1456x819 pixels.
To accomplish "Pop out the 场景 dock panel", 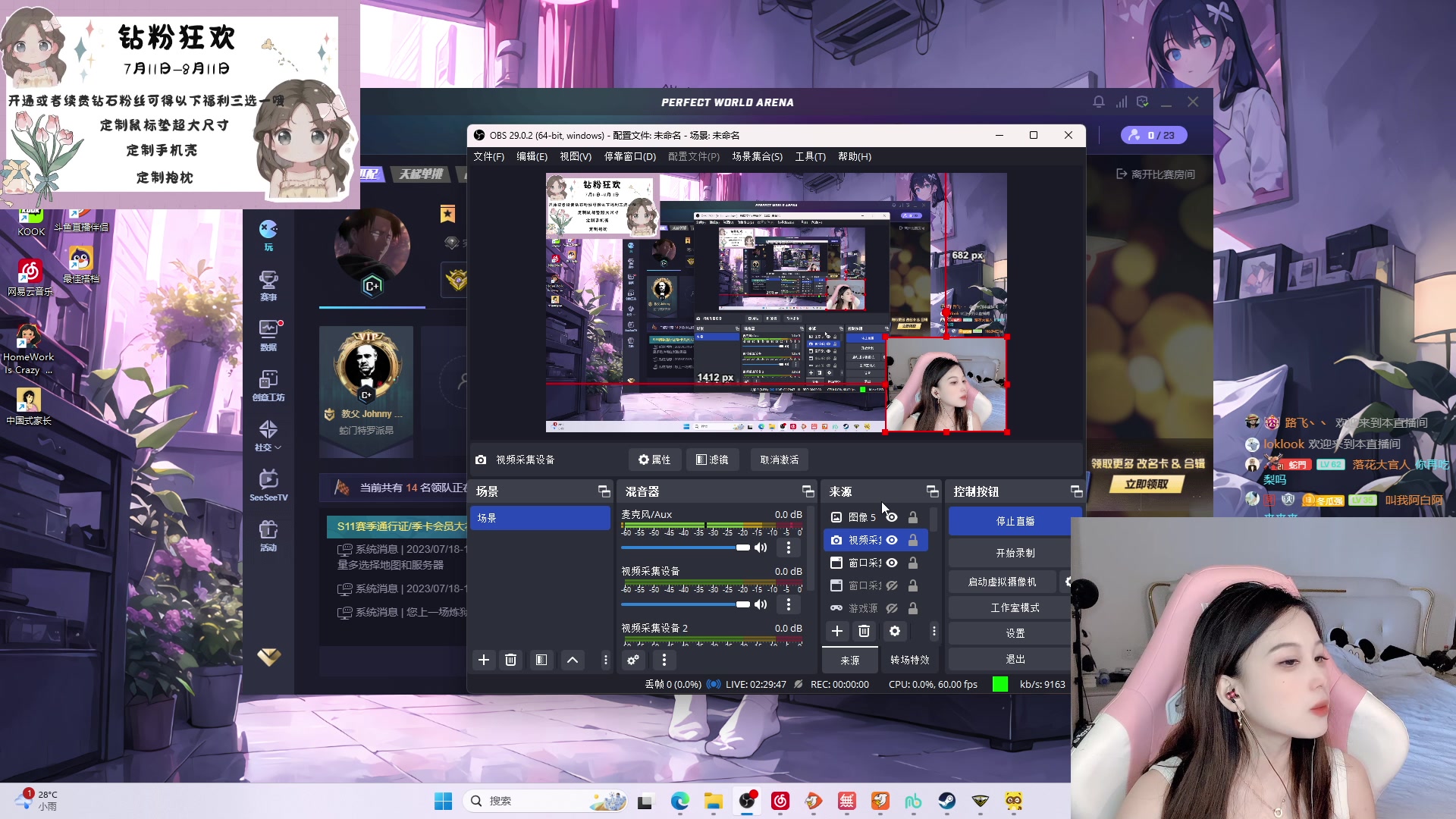I will 604,491.
